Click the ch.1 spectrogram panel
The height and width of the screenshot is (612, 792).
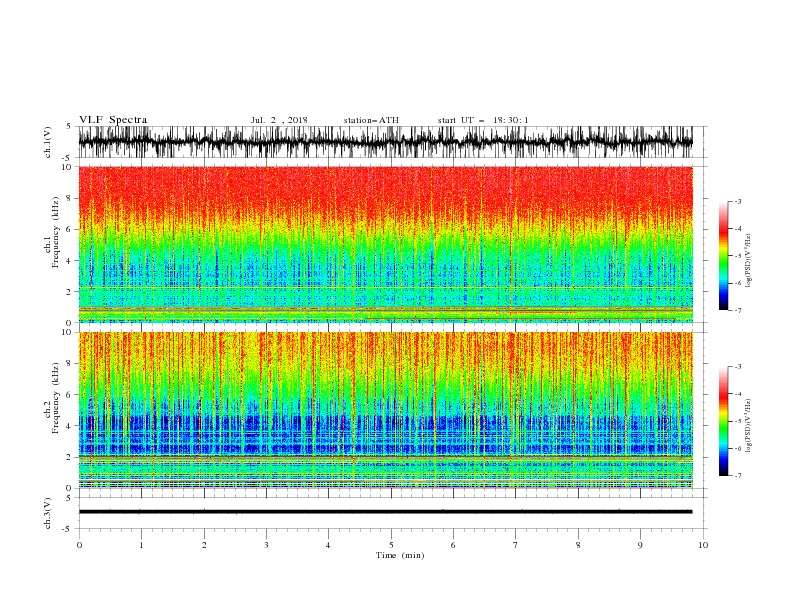385,244
